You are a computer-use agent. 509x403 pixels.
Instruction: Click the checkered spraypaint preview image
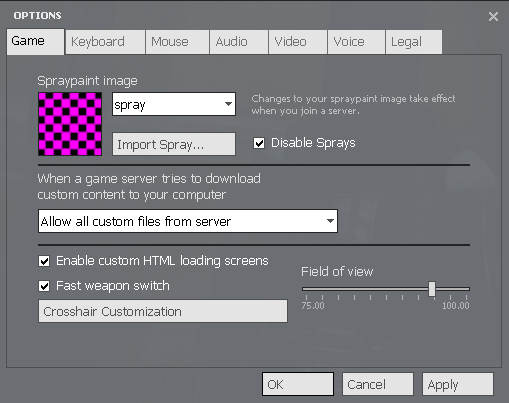pos(70,124)
